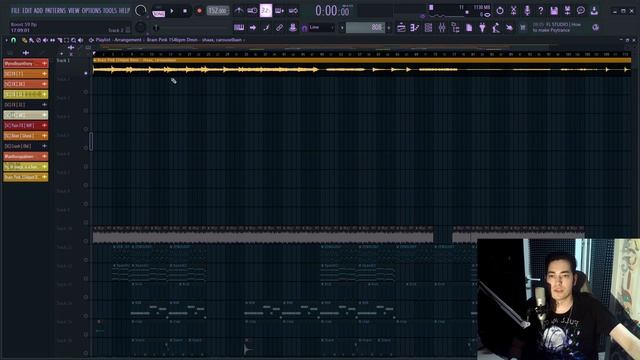The image size is (640, 360).
Task: Select the Bran Pink Cripple audio clip on Track 1
Action: [x=362, y=67]
